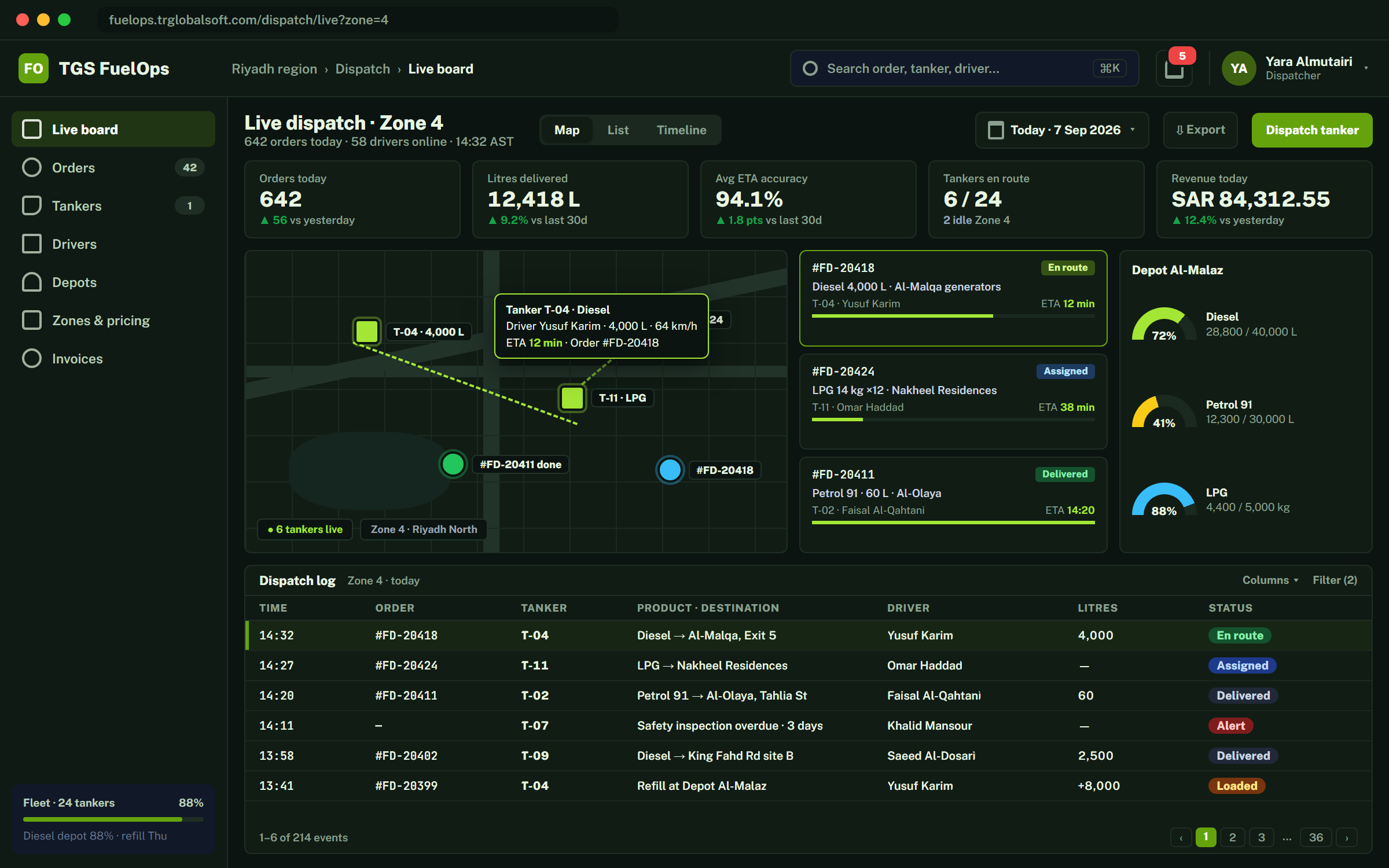This screenshot has width=1389, height=868.
Task: Go to page 36 of dispatch log
Action: coord(1315,837)
